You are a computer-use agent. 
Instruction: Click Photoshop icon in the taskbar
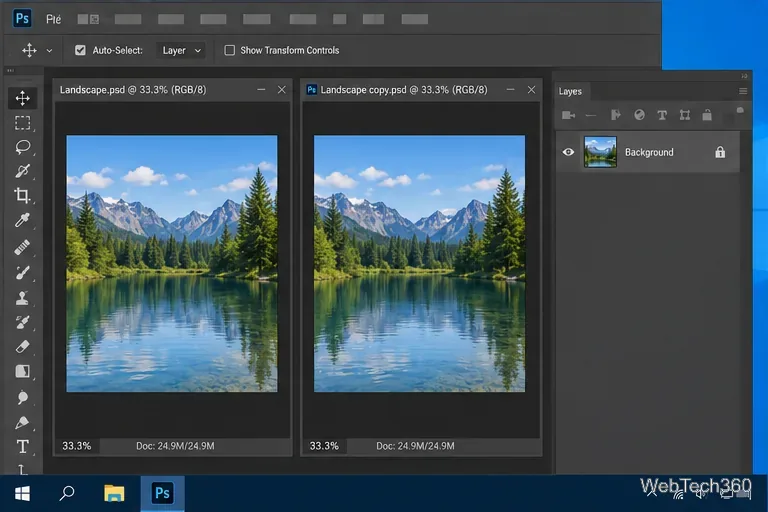click(163, 493)
